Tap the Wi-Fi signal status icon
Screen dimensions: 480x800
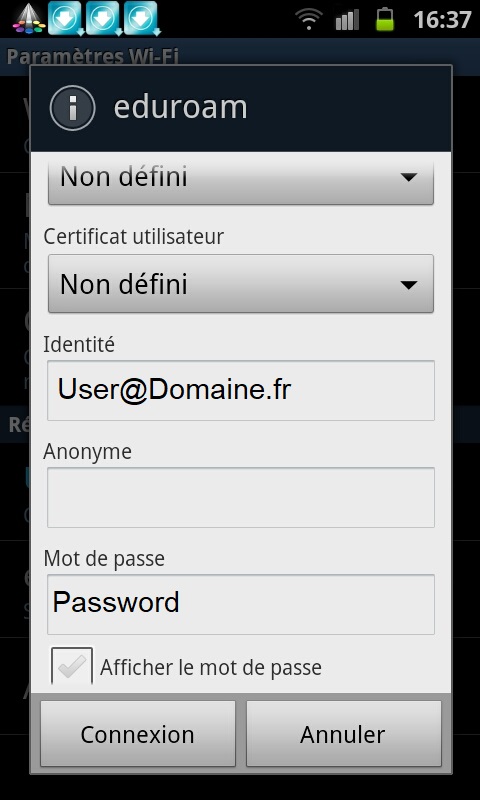[311, 20]
